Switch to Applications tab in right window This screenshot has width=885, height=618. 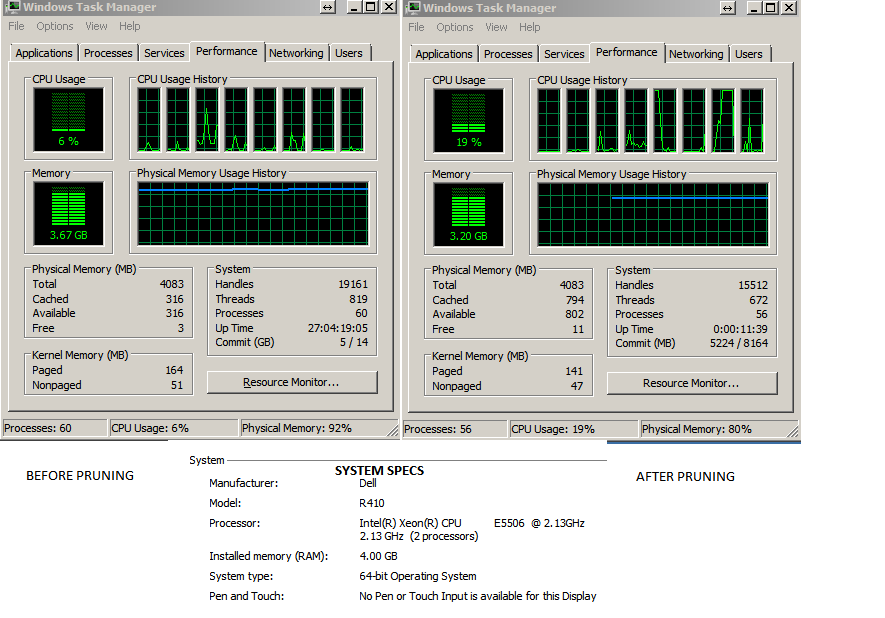[x=444, y=54]
